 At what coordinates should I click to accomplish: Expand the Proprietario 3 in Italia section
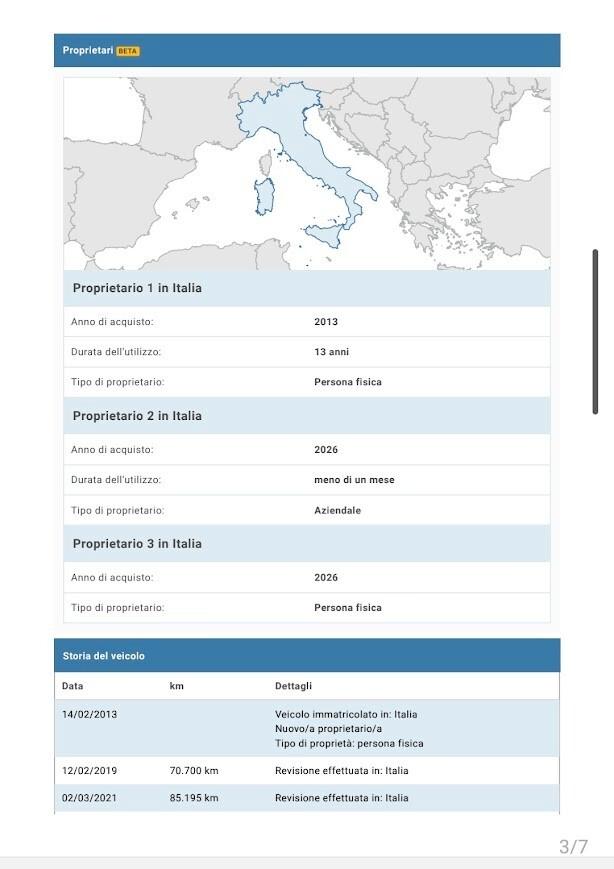coord(137,544)
